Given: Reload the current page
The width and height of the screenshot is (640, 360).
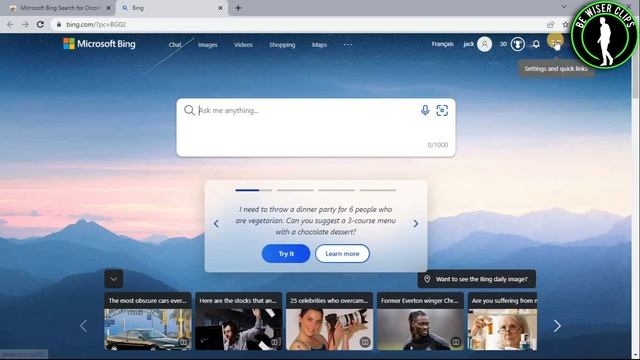Looking at the screenshot, I should click(40, 24).
